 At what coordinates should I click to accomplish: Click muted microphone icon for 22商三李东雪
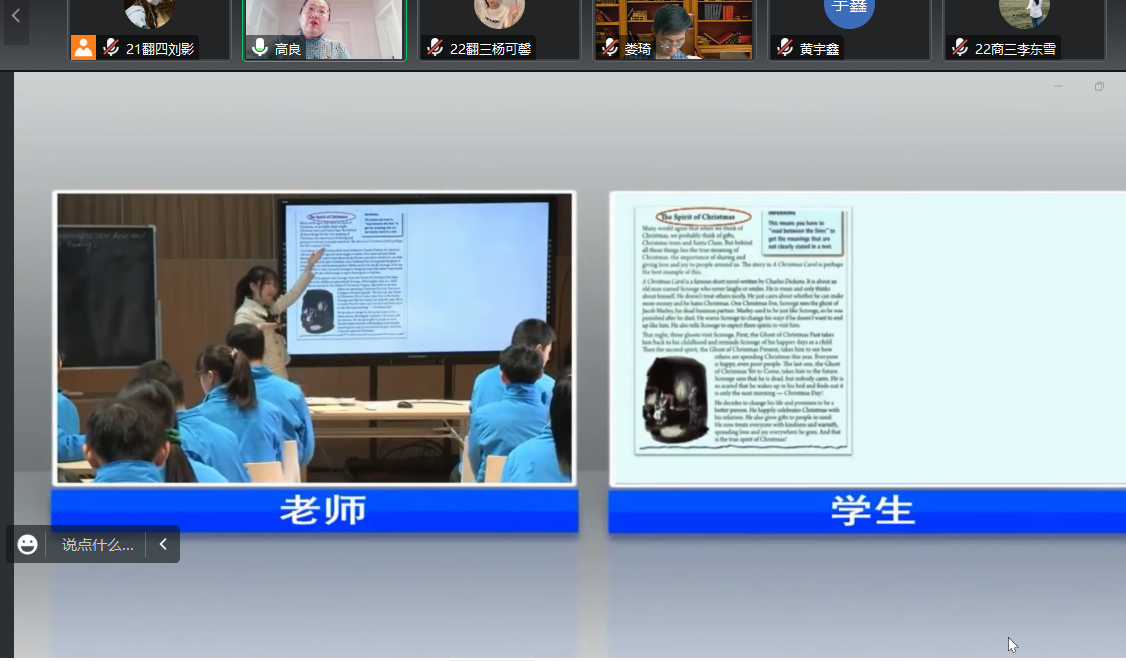click(959, 47)
